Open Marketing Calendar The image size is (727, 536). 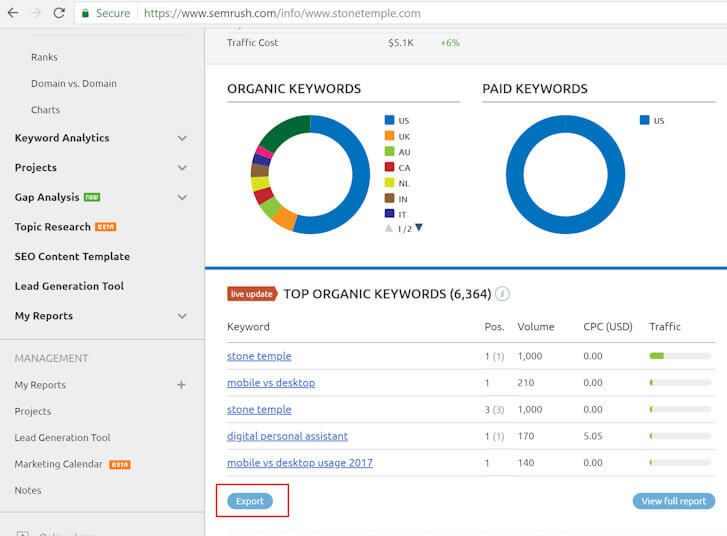[x=58, y=464]
